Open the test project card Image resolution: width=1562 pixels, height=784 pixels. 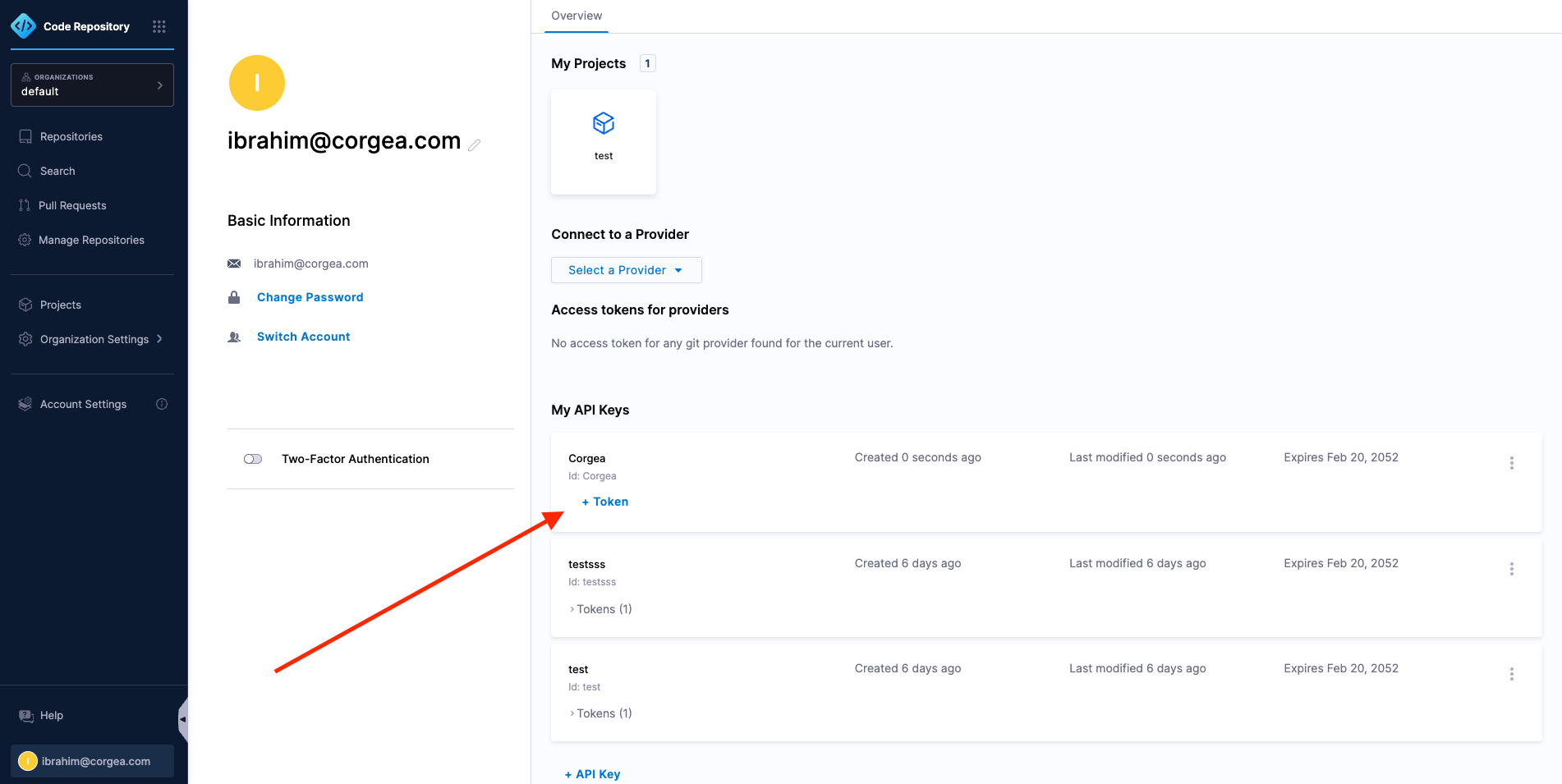click(604, 142)
